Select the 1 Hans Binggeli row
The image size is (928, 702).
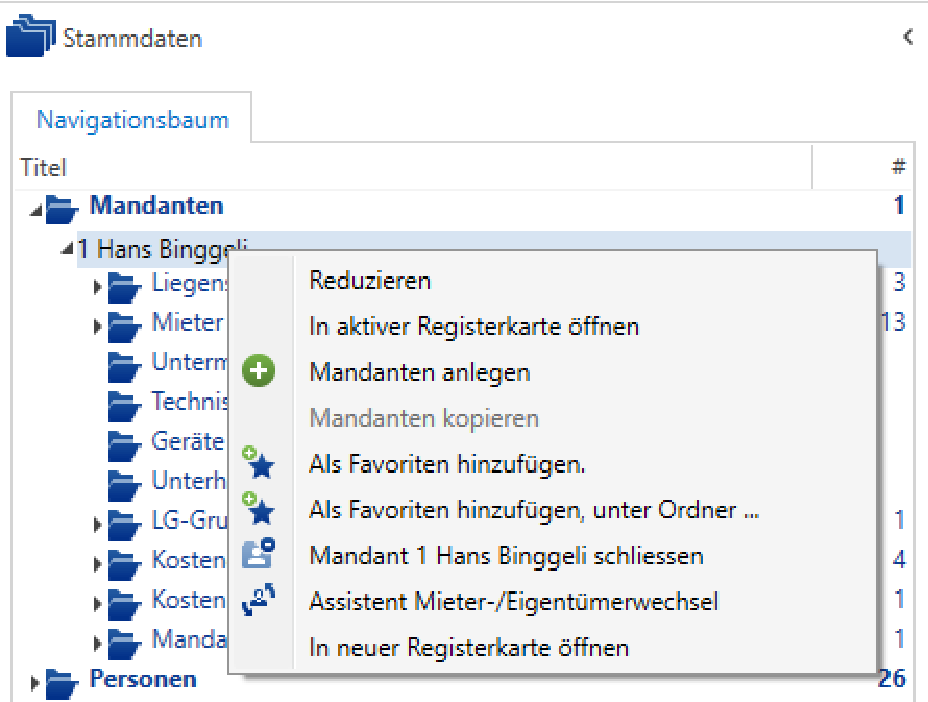[494, 249]
